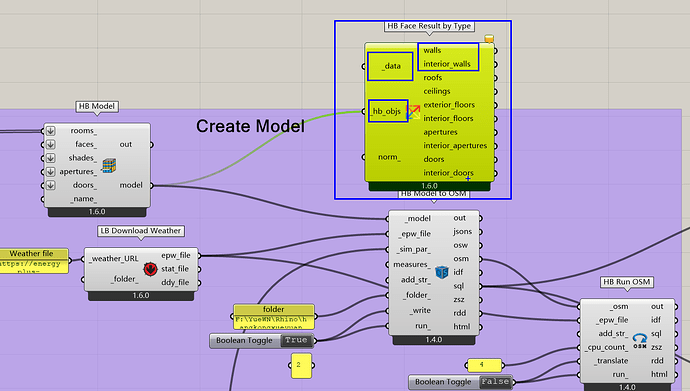Select the yellow panel with value 4
Screen dimensions: 690x391
point(484,365)
